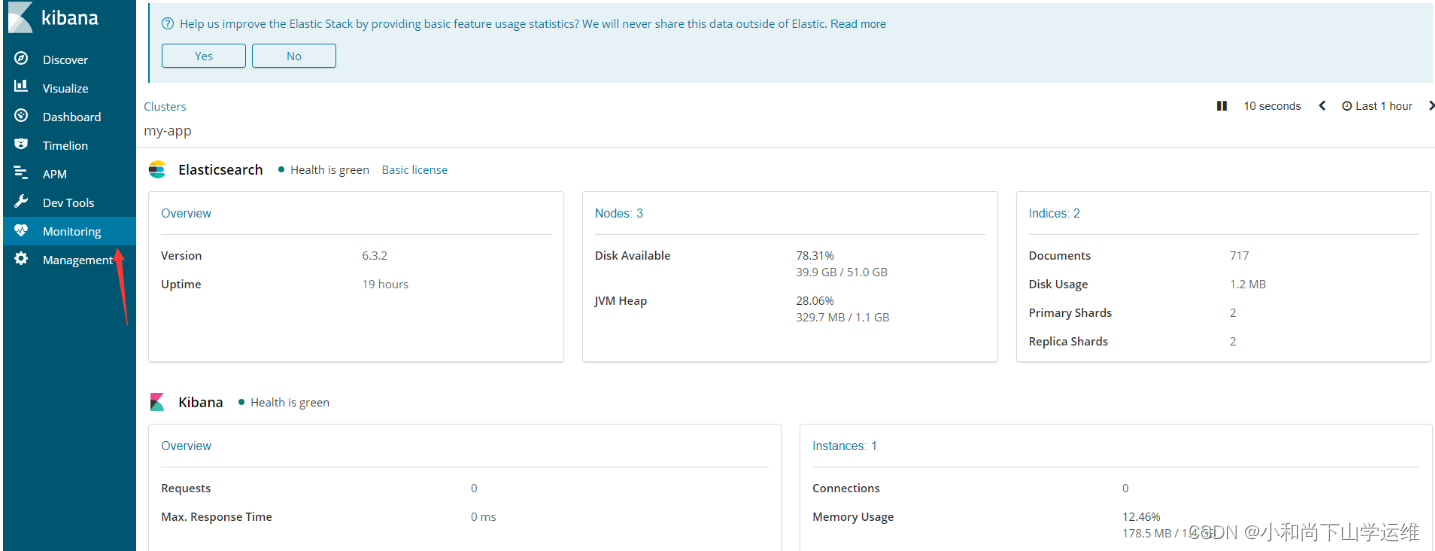Click the Visualize bar chart icon

click(x=20, y=88)
